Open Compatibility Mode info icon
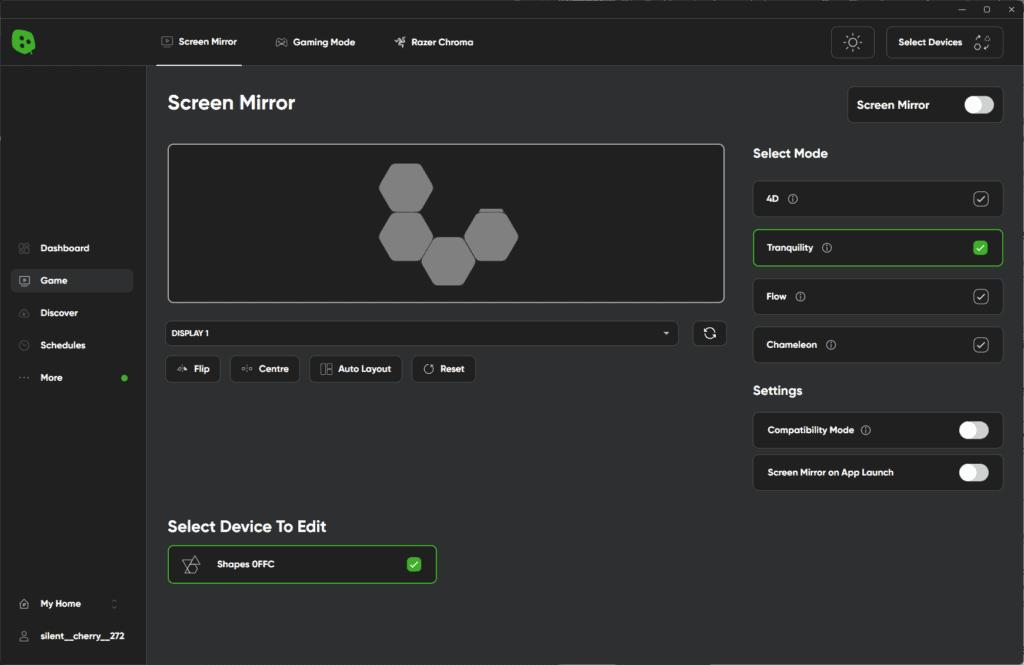 866,430
